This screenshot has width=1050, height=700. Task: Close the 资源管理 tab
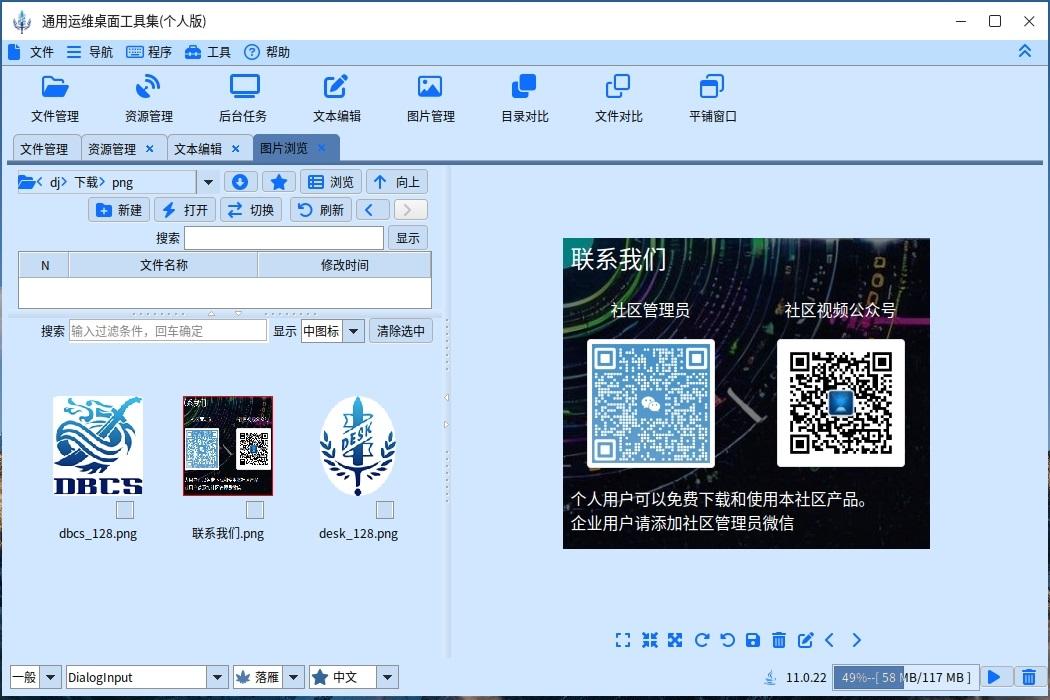[x=149, y=149]
